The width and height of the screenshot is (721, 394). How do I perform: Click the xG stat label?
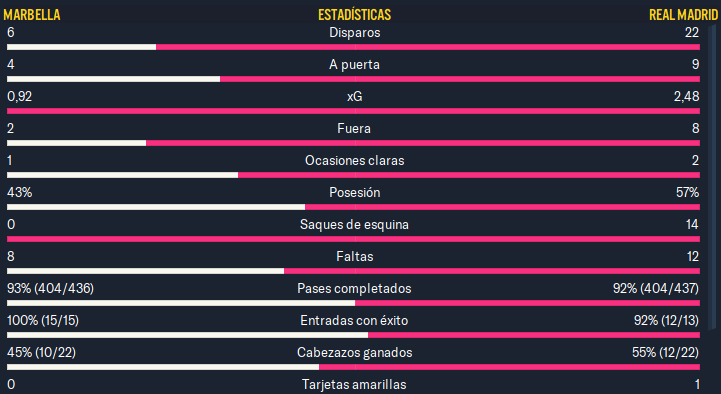pos(355,97)
